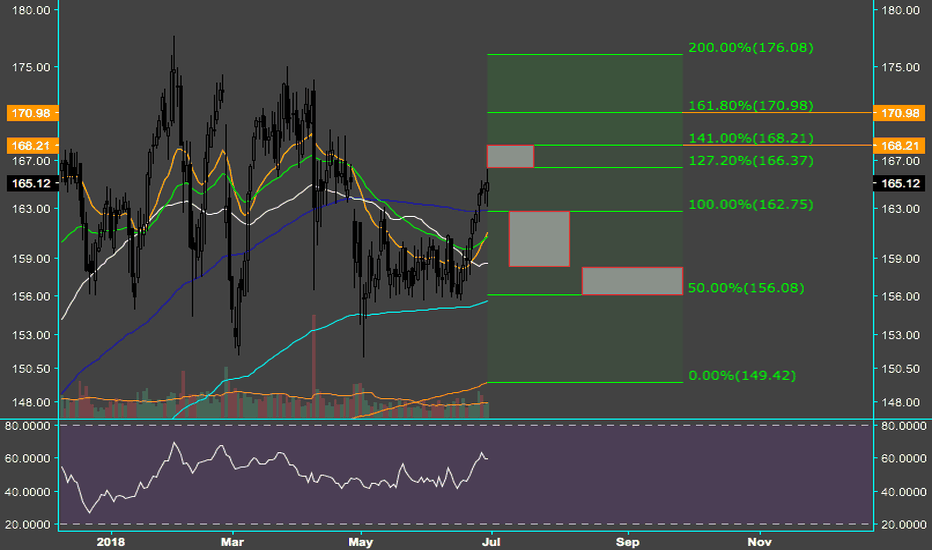The image size is (932, 550).
Task: Select the 141.00%(168.21) Fibonacci label
Action: 751,138
